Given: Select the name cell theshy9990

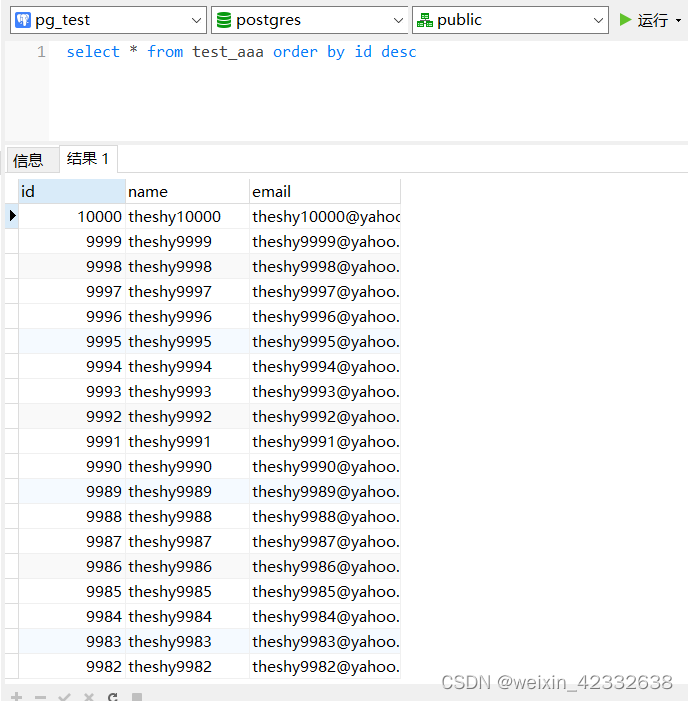Looking at the screenshot, I should (187, 466).
